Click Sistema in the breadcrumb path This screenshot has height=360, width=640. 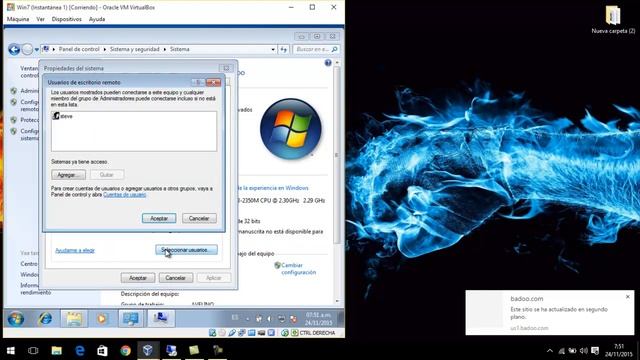180,49
